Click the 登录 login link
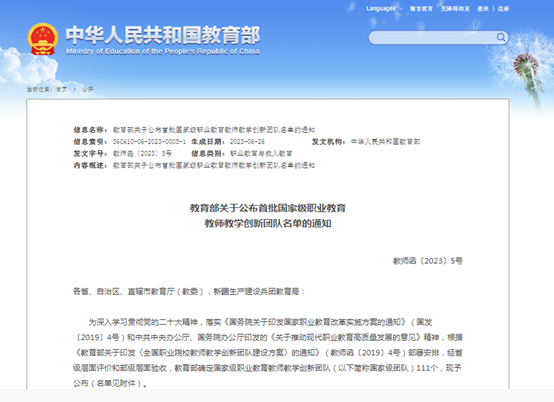This screenshot has width=554, height=402. coord(483,8)
